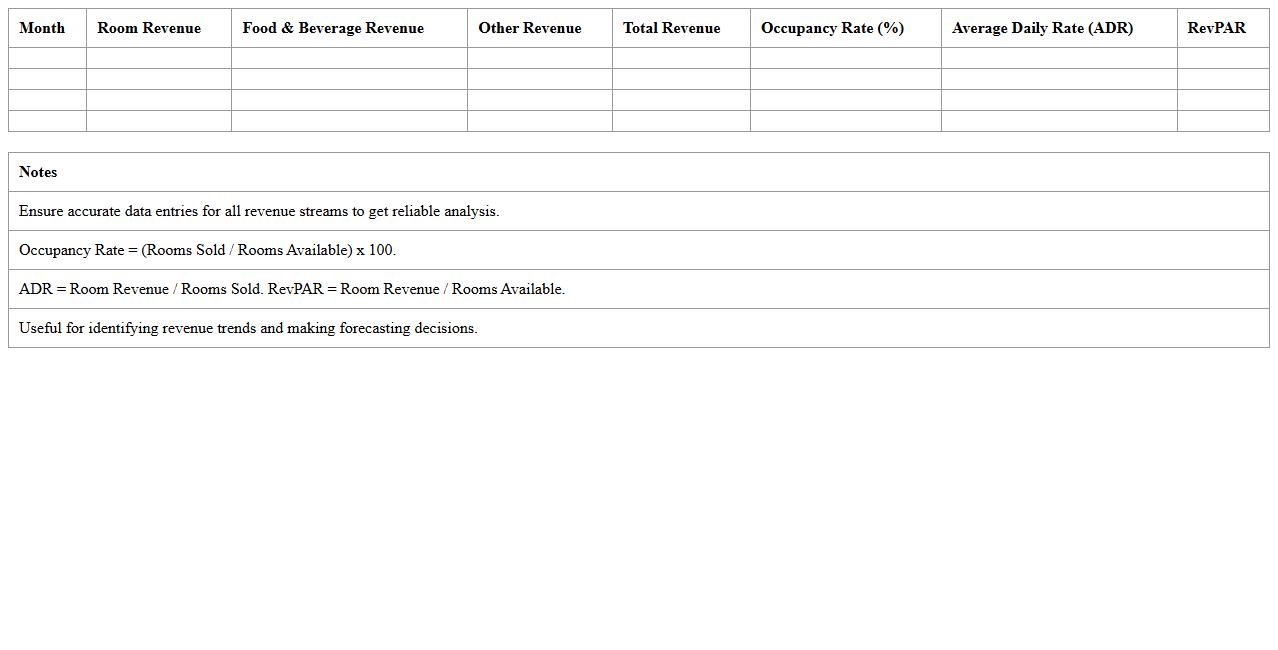Viewport: 1278px width, 650px height.
Task: Select the Room Revenue header cell
Action: [148, 28]
